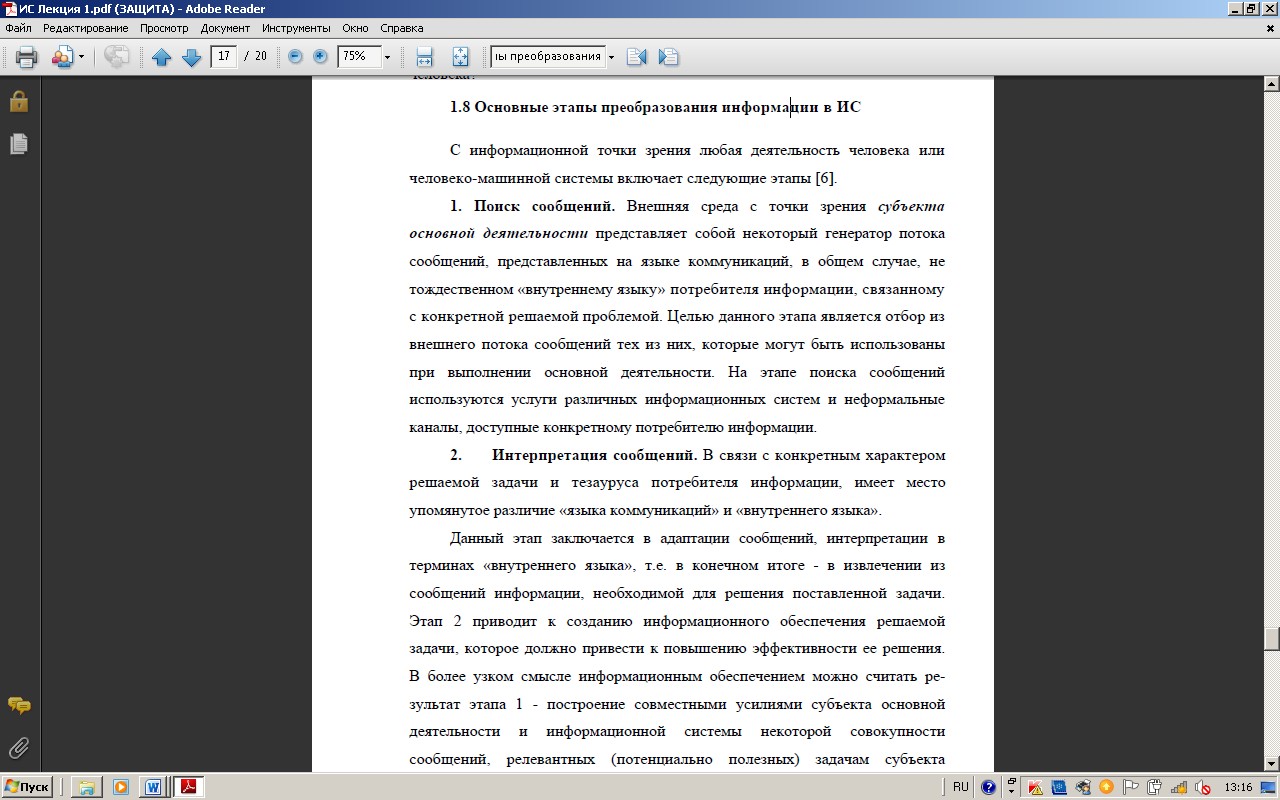Restore the language bar via small window icon
Image resolution: width=1280 pixels, height=800 pixels.
tap(1012, 781)
